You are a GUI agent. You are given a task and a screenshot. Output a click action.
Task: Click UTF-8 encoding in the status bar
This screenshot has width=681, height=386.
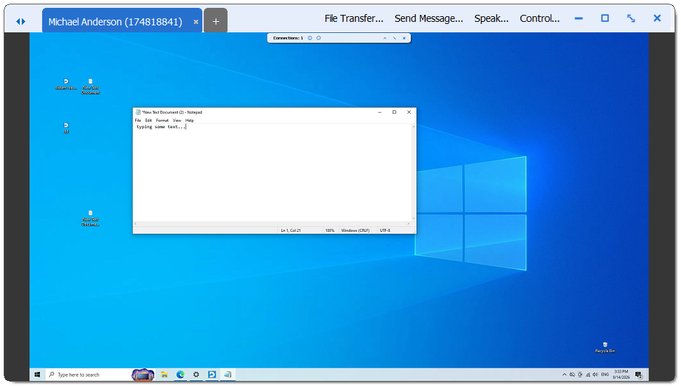pos(385,231)
